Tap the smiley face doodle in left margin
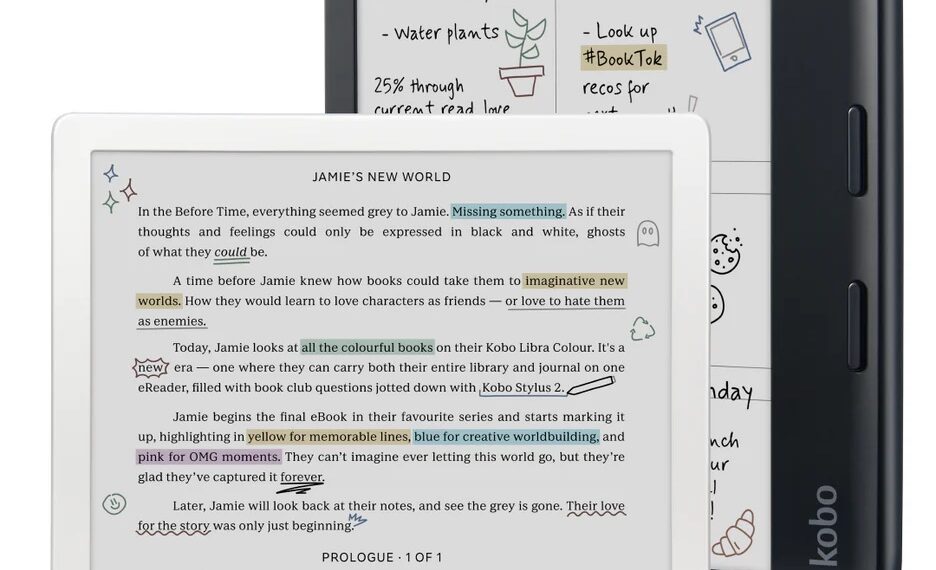 (114, 504)
